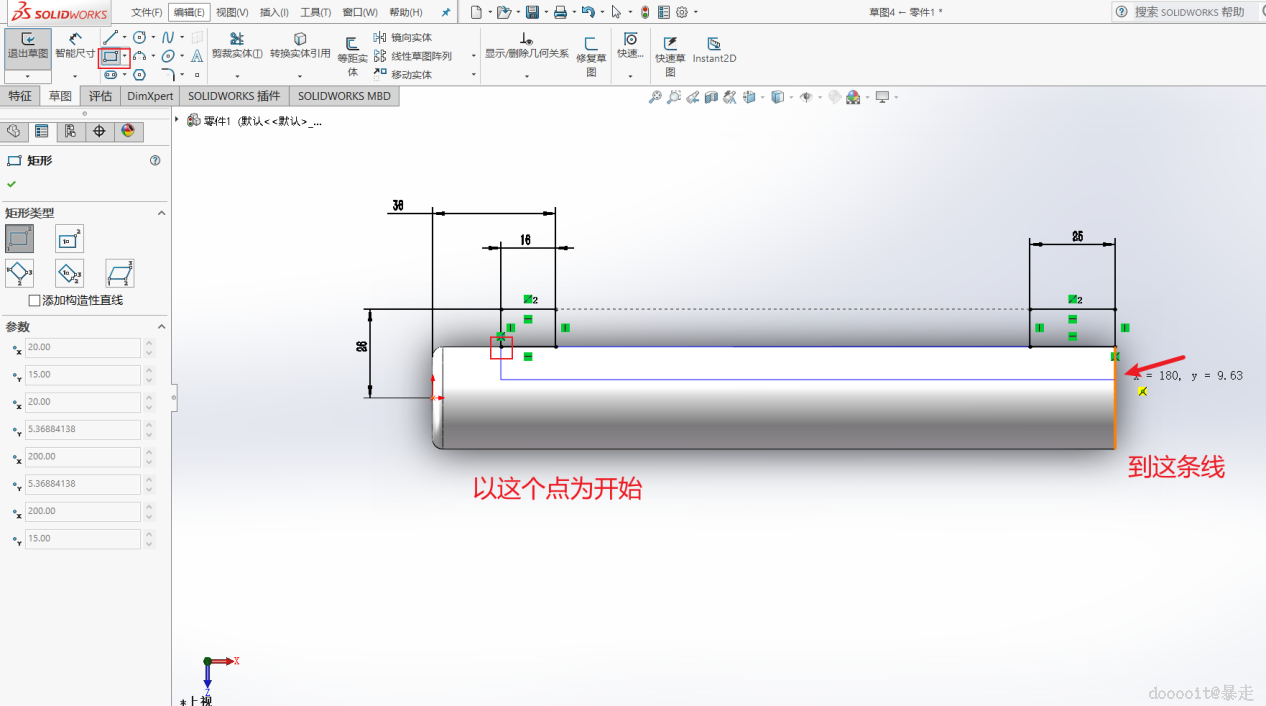Image resolution: width=1266 pixels, height=706 pixels.
Task: Click the Save icon in title bar
Action: pos(532,12)
